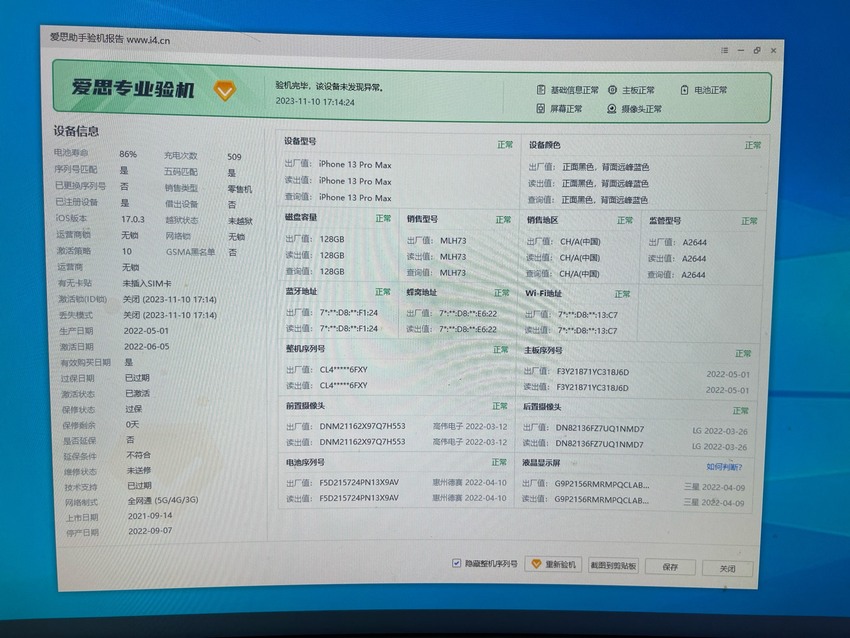Maximize the 爱思助手验机报告 window
The height and width of the screenshot is (638, 850).
757,50
